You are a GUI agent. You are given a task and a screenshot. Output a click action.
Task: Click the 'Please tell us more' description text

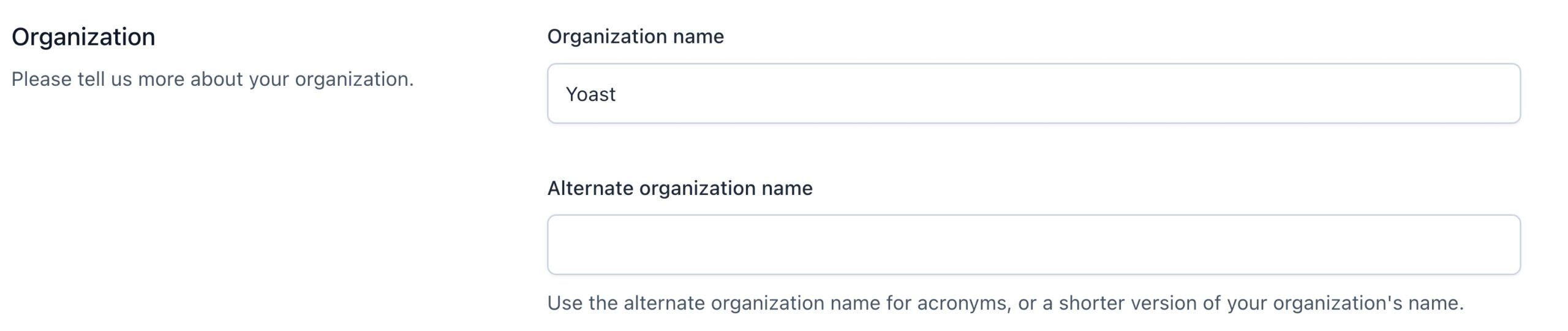point(213,80)
